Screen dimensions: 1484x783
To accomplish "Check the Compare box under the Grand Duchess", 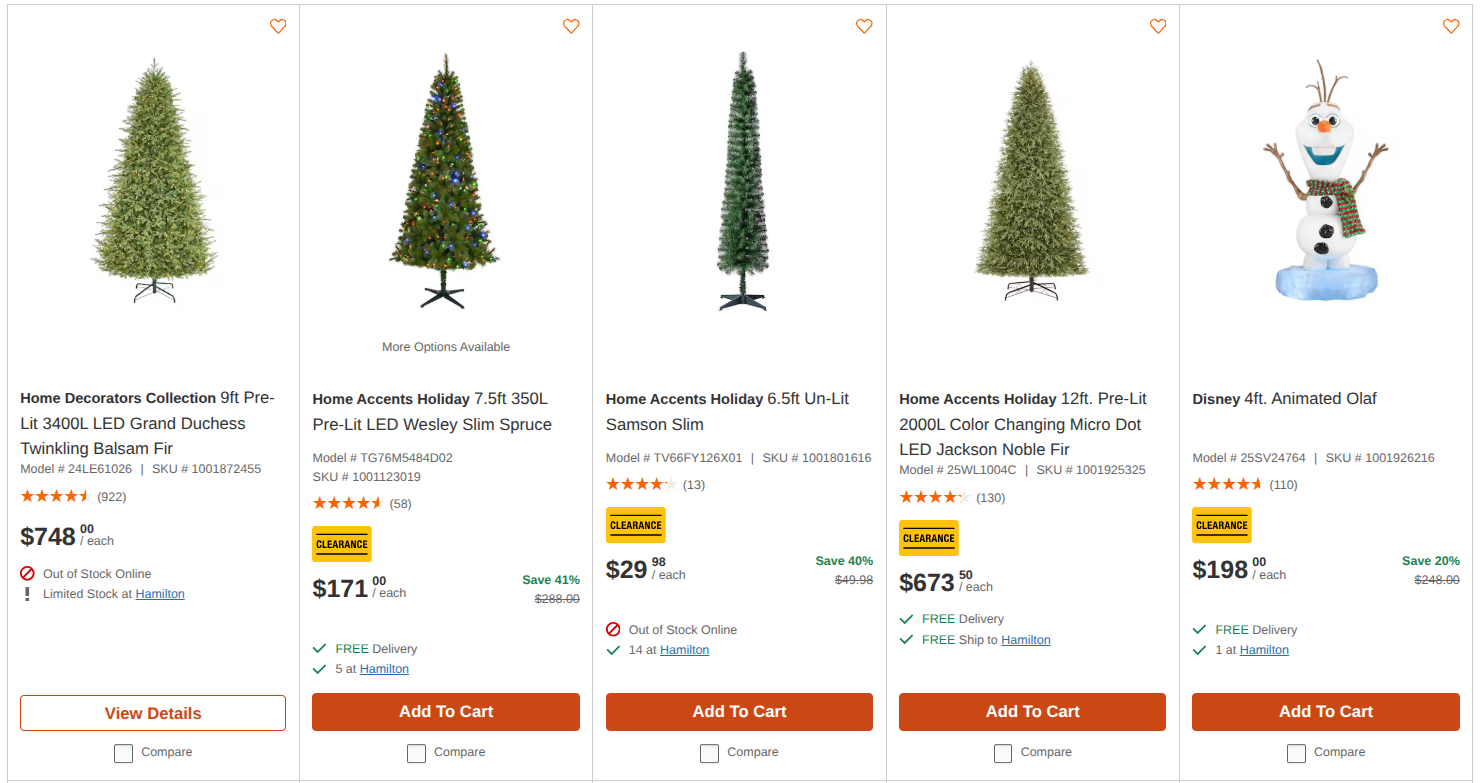I will point(123,753).
